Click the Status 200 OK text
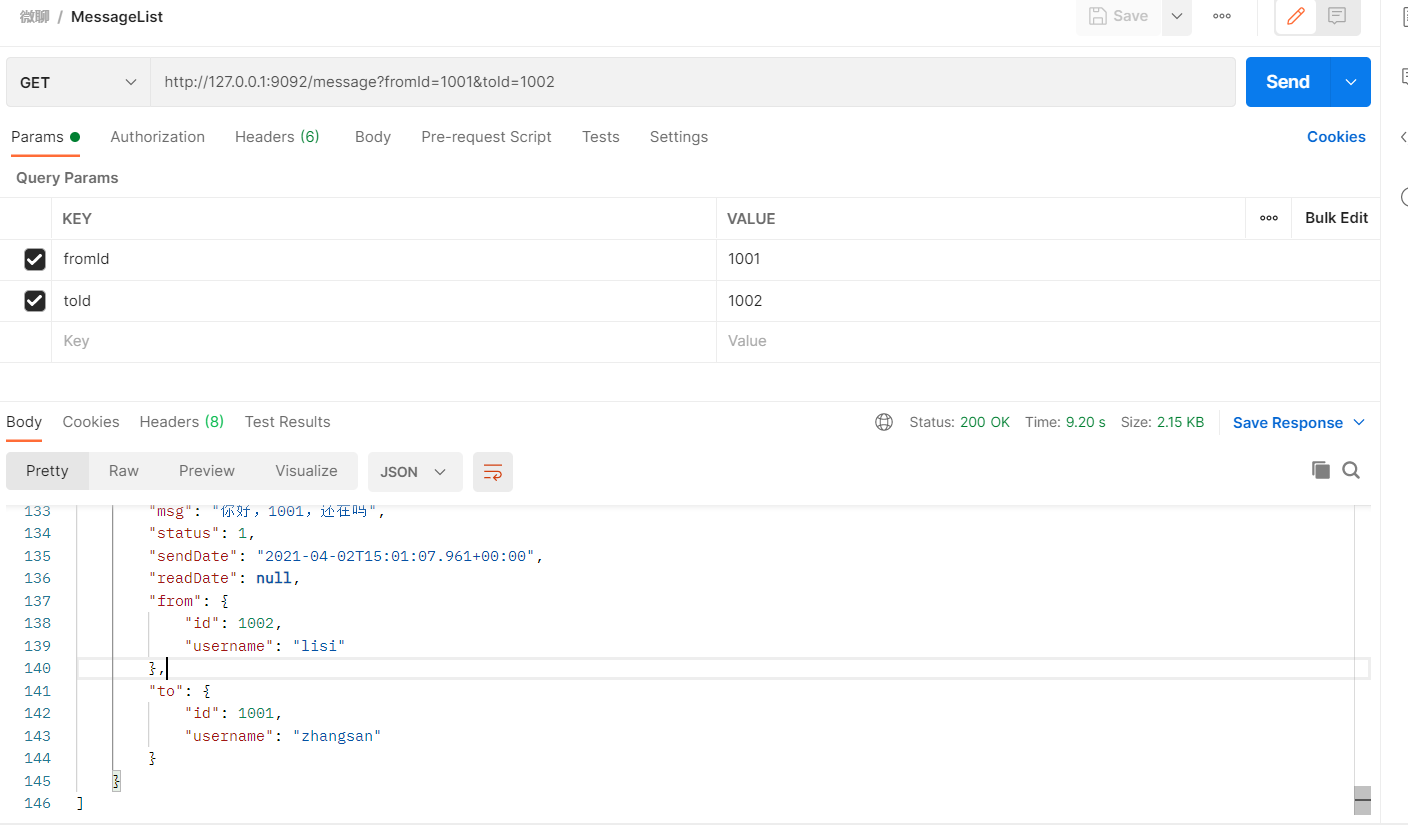 (959, 422)
